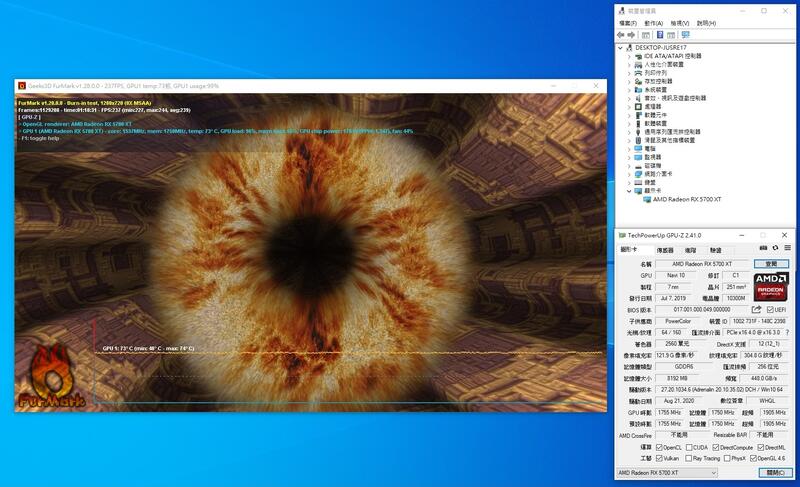Click the DESKTOP-JUSRE17 computer icon
This screenshot has width=800, height=487.
click(629, 47)
